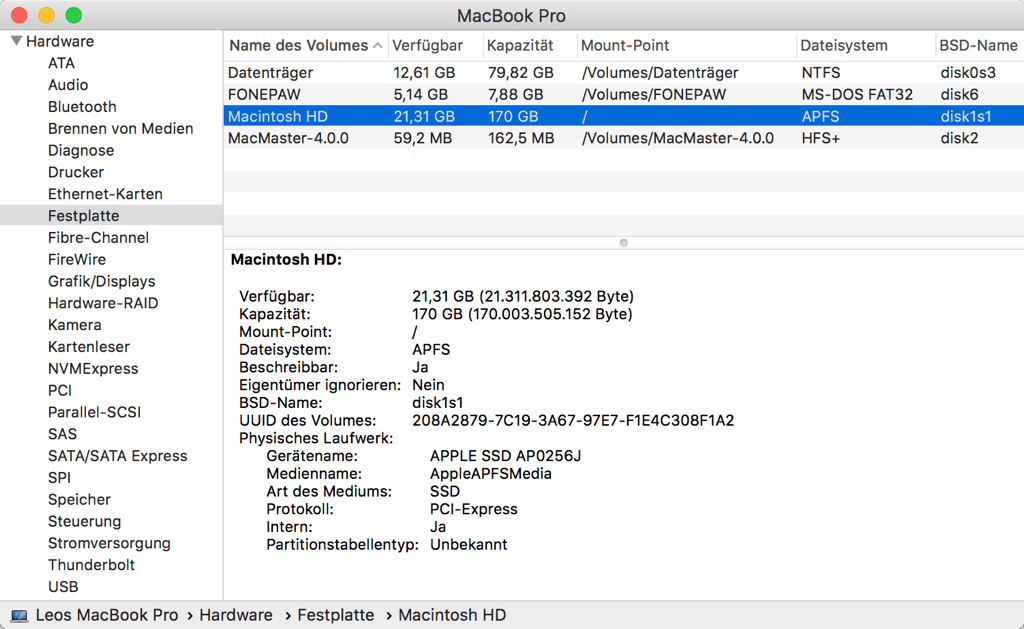
Task: Click the Macintosh HD details heading
Action: (x=286, y=259)
